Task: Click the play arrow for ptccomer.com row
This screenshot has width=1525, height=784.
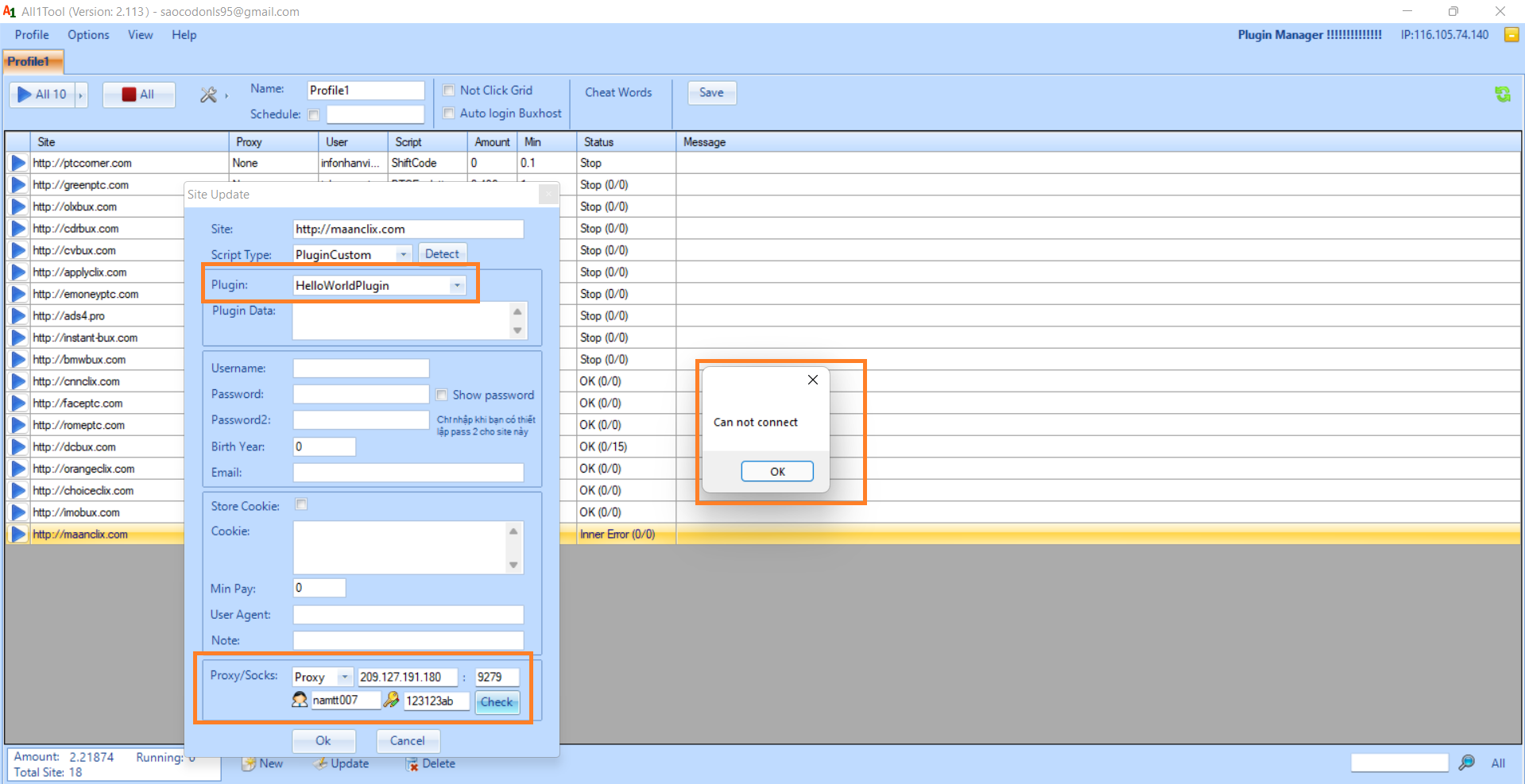Action: coord(17,164)
